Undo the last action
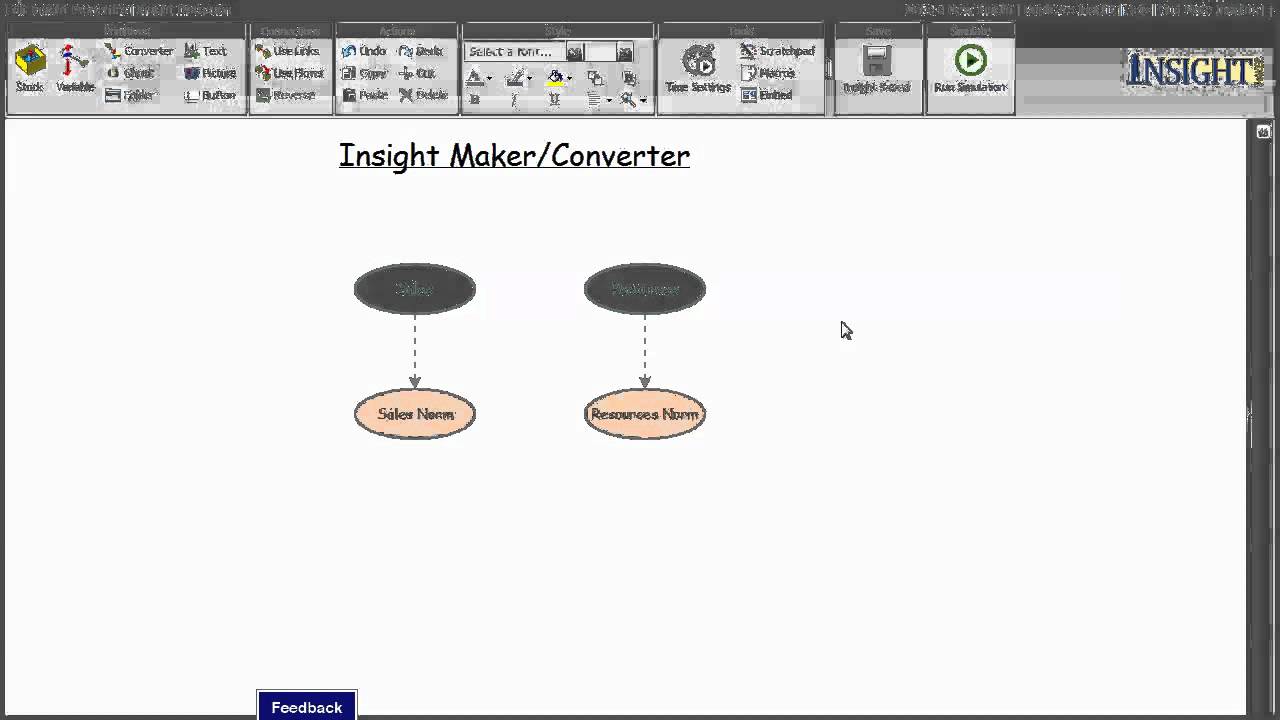1280x720 pixels. coord(363,51)
